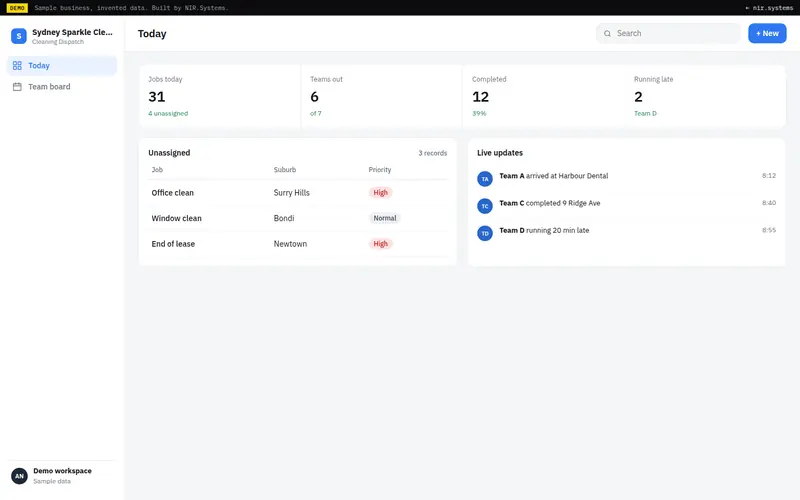Open the Completed stat card
This screenshot has height=500, width=800.
click(543, 96)
